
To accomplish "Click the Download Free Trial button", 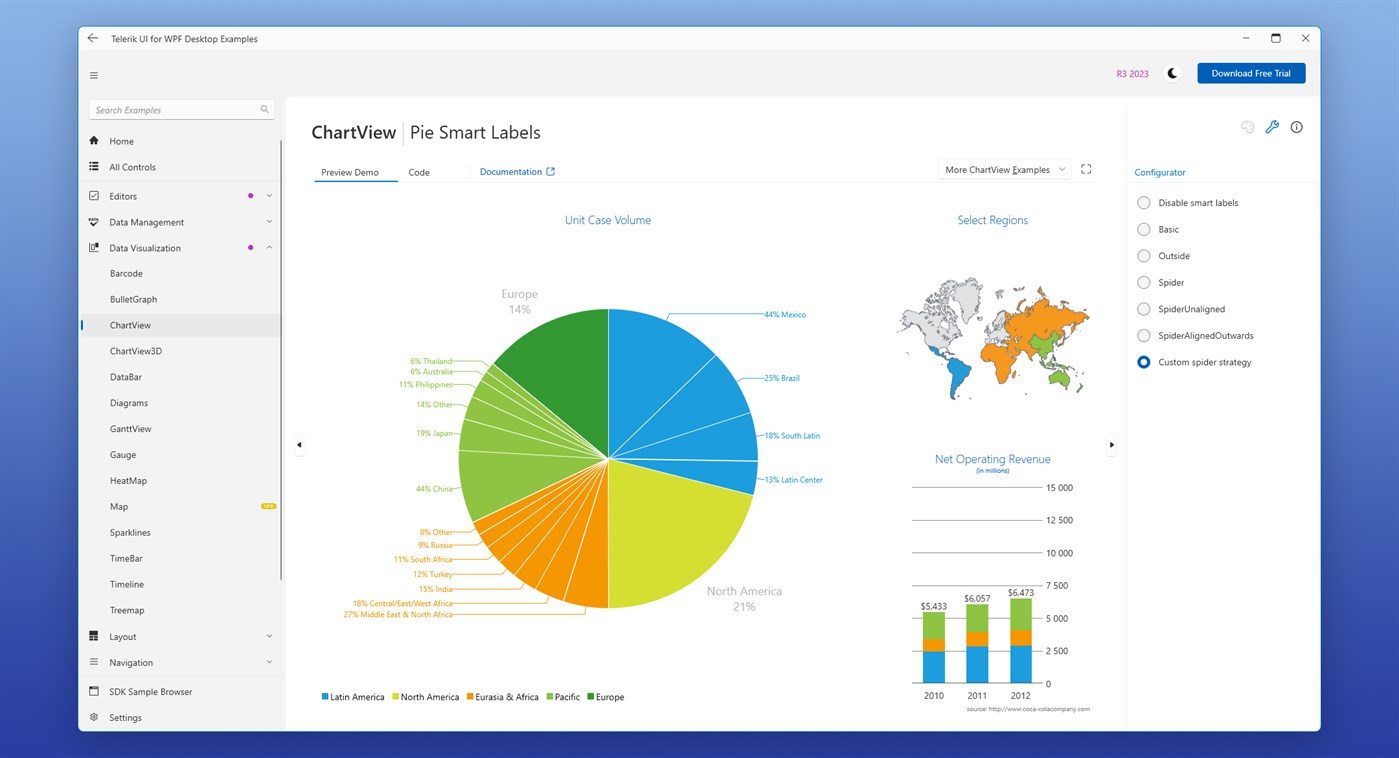I will coord(1251,72).
